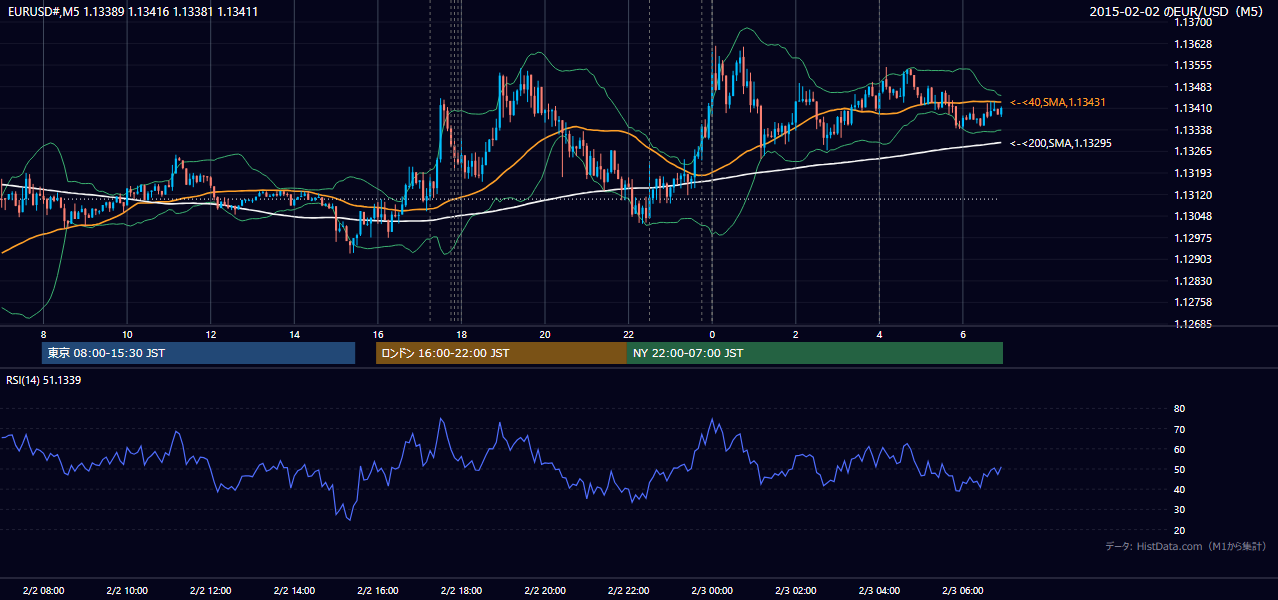The width and height of the screenshot is (1278, 600).
Task: Click bottom time label 2/3 04:00
Action: [x=879, y=590]
